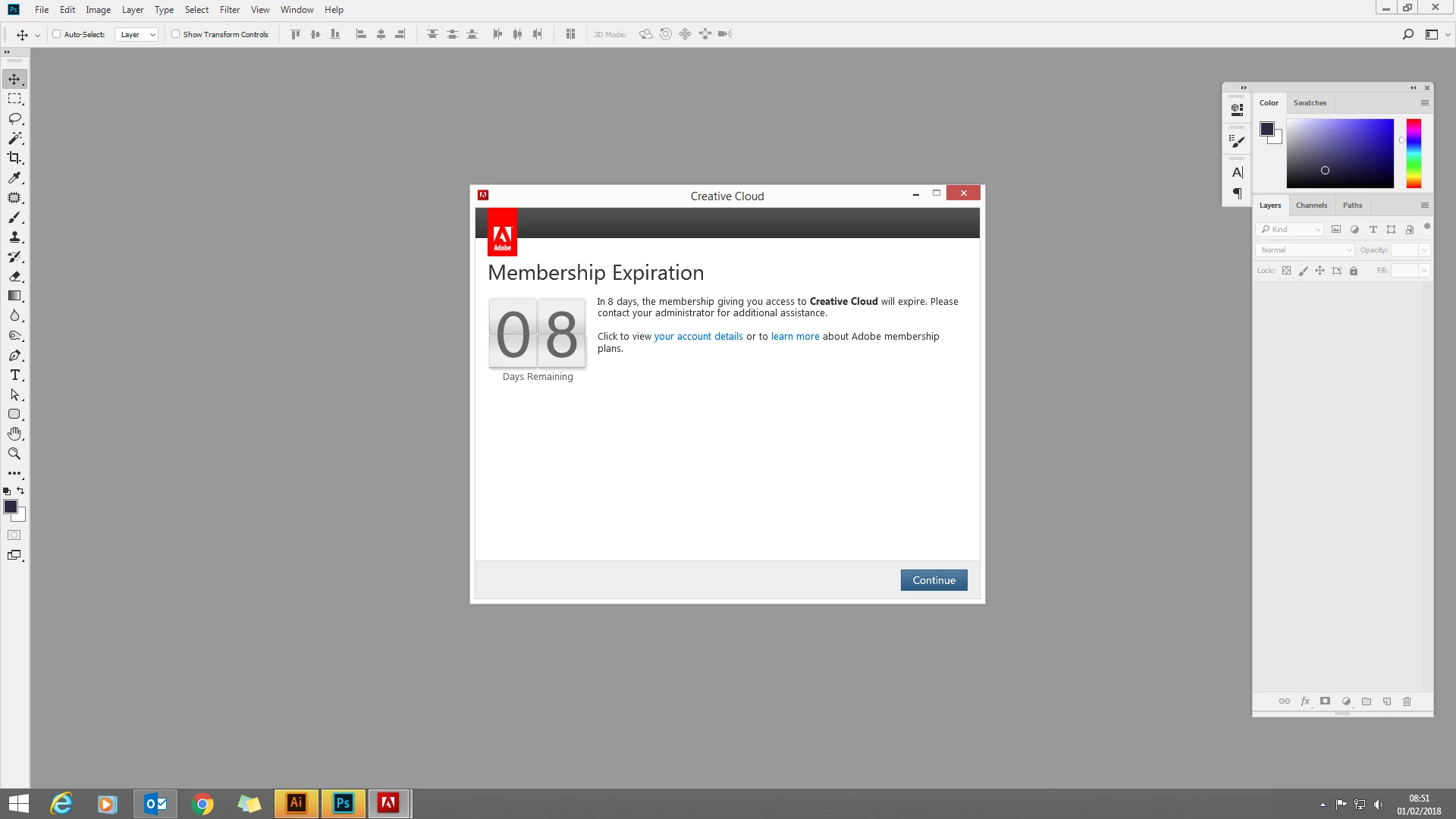
Task: Switch to the Swatches tab
Action: click(1310, 103)
